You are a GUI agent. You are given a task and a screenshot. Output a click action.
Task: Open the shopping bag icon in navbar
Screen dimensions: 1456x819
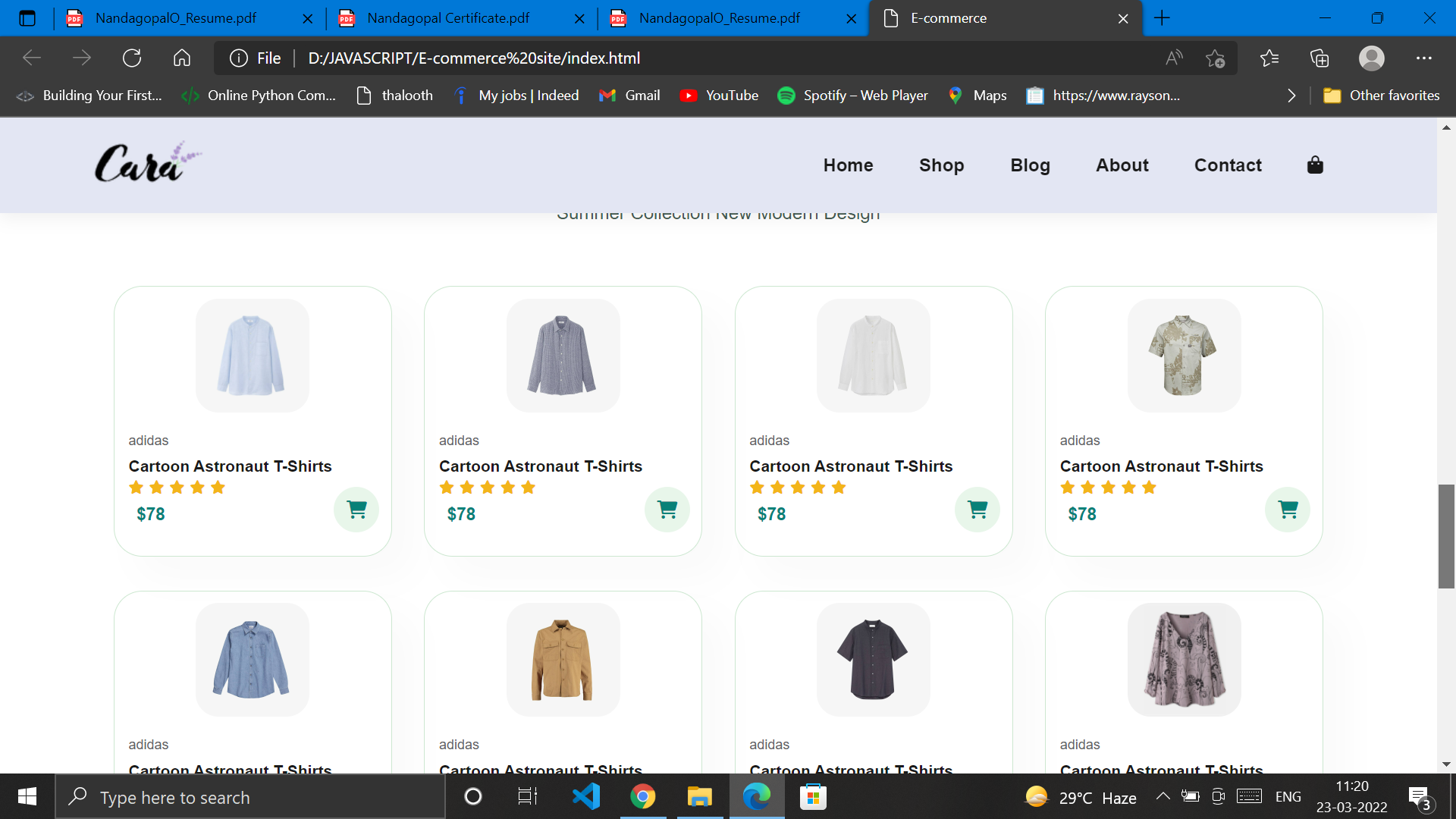tap(1315, 165)
